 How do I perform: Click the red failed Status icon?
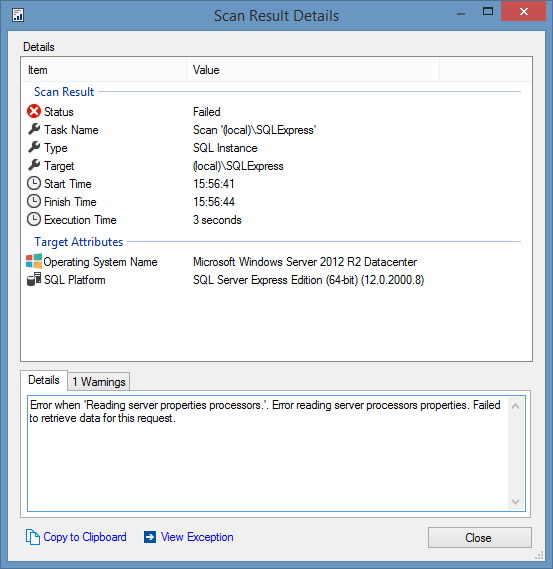point(34,111)
